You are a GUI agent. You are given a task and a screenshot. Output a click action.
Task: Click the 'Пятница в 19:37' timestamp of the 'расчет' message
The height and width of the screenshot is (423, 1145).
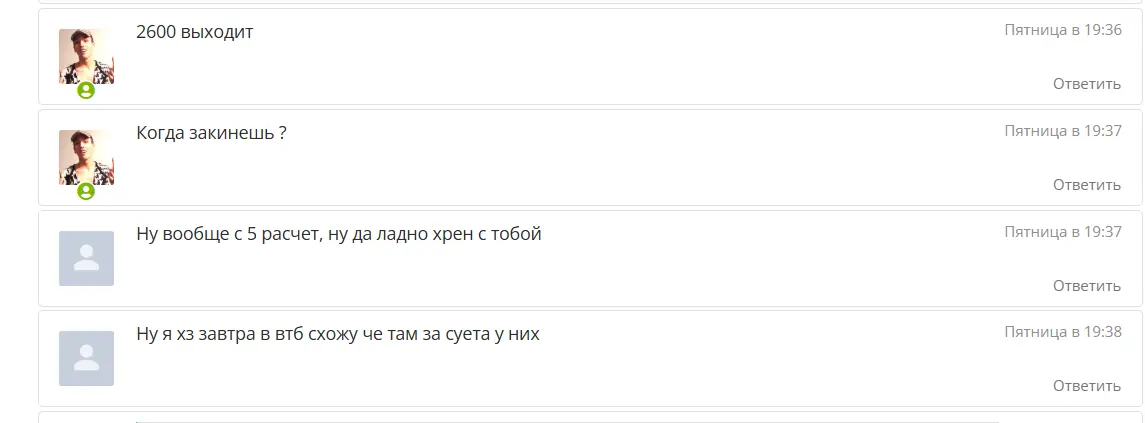pyautogui.click(x=1063, y=232)
